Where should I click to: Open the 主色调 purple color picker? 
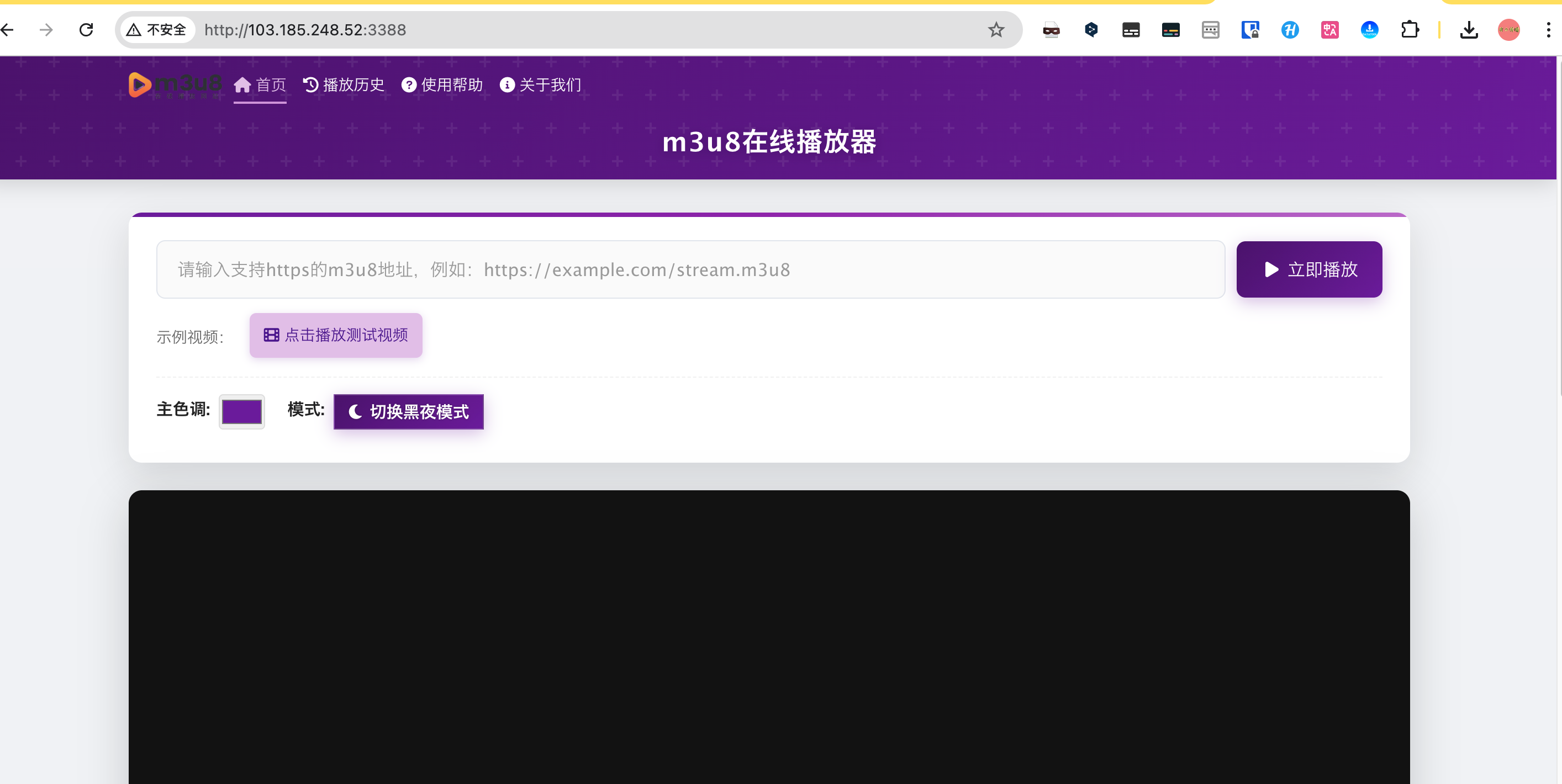coord(241,412)
